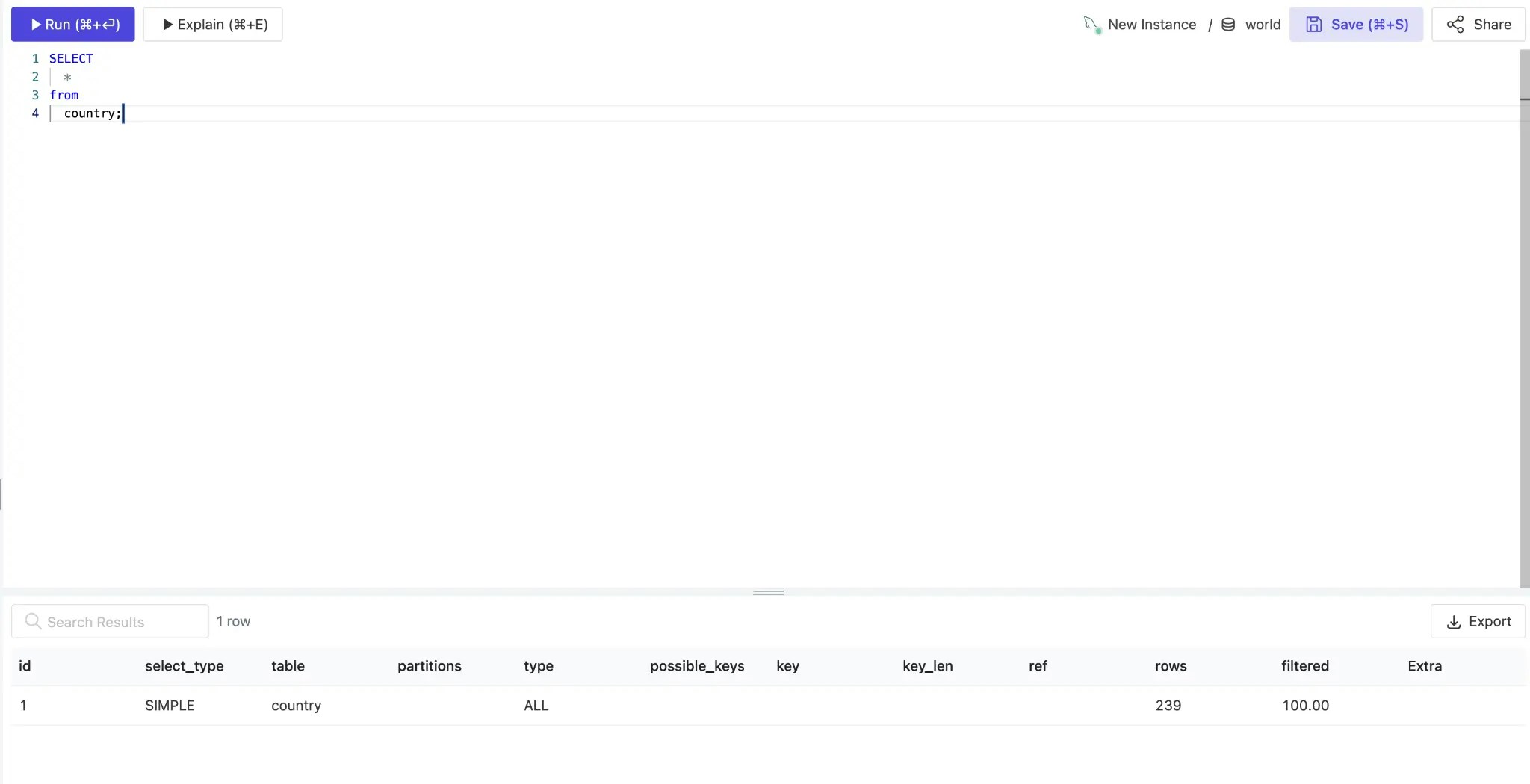Sort by the select_type column header
This screenshot has width=1530, height=784.
(185, 666)
